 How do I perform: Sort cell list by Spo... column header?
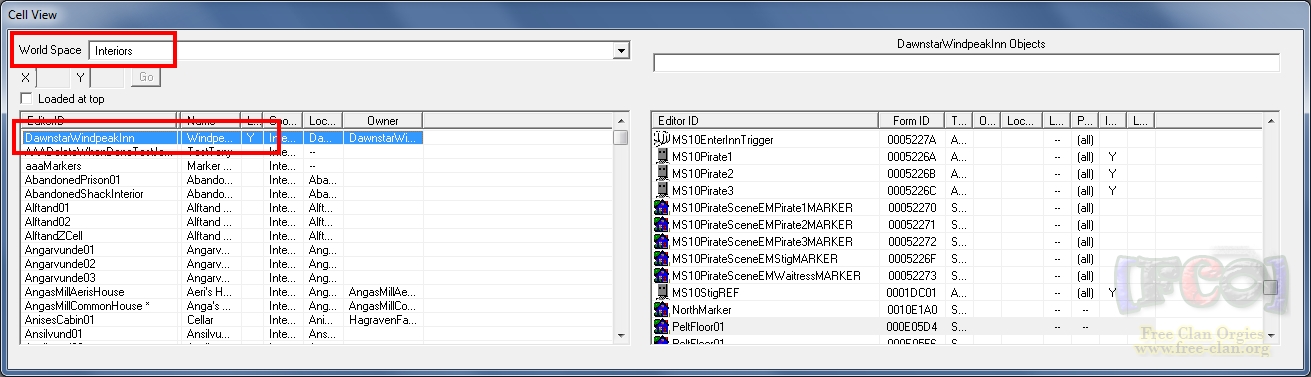[284, 121]
